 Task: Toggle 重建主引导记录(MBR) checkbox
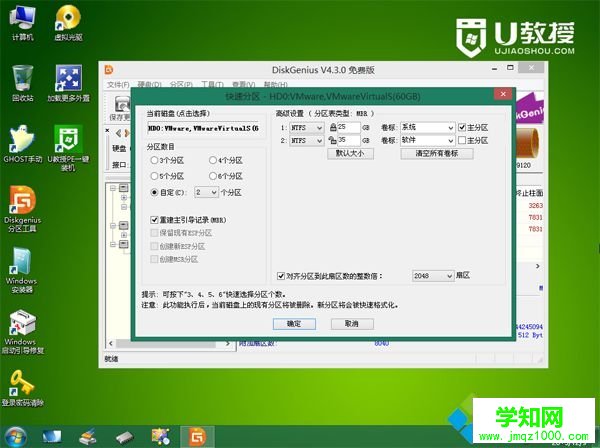(154, 220)
